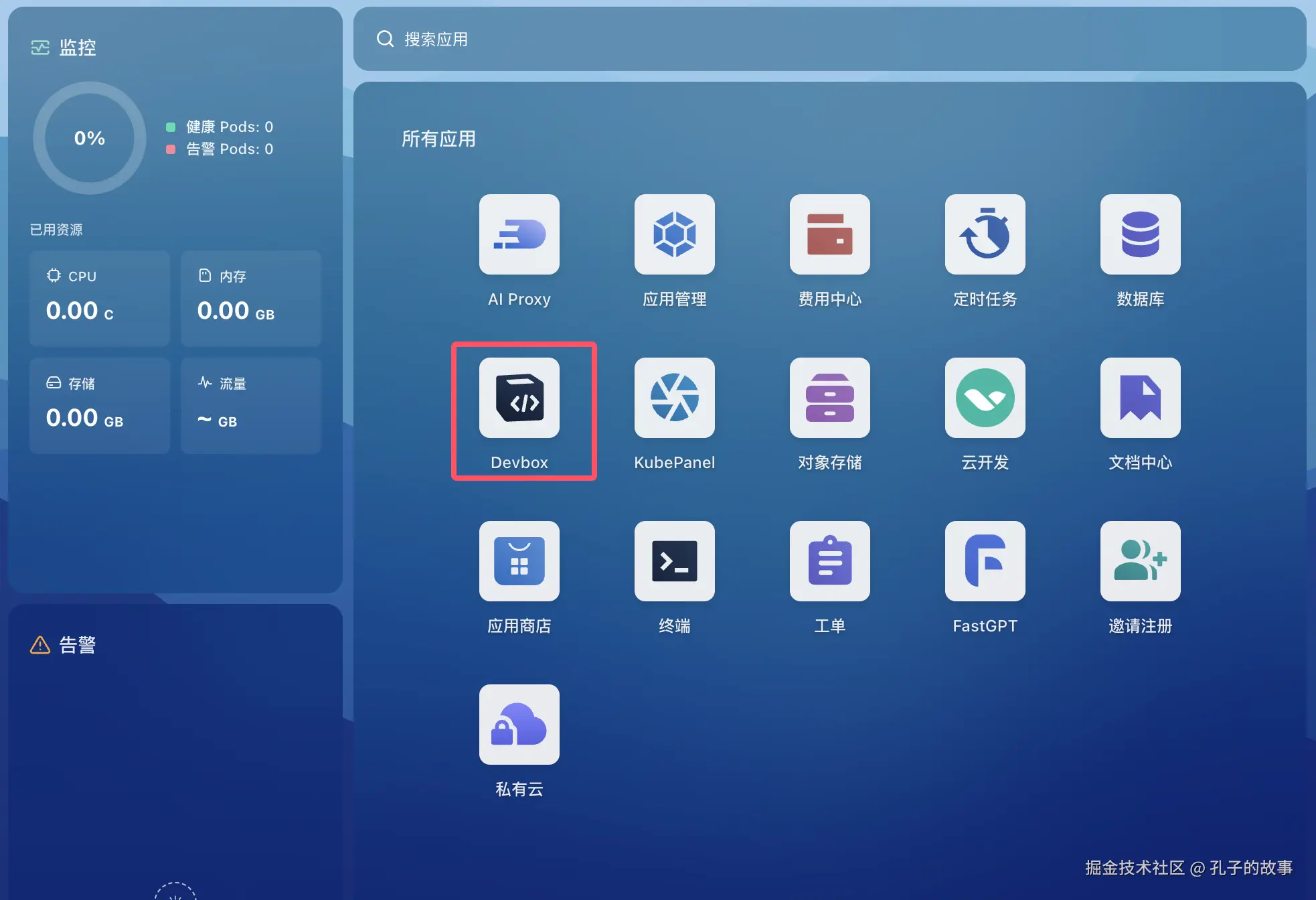The image size is (1316, 900).
Task: Click the 定时任务 cron job icon
Action: pos(985,234)
